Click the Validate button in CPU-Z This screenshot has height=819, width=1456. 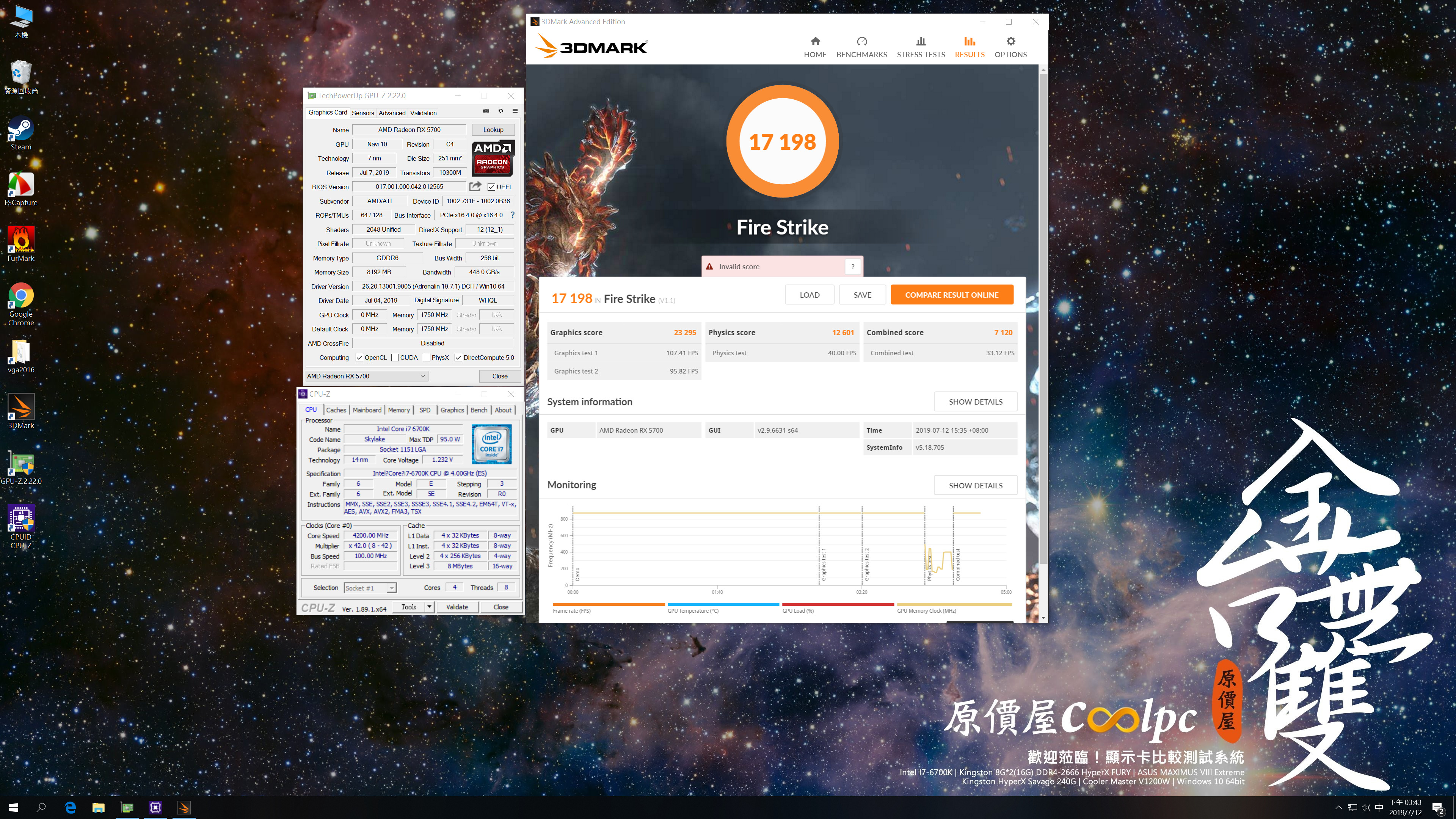pyautogui.click(x=457, y=607)
